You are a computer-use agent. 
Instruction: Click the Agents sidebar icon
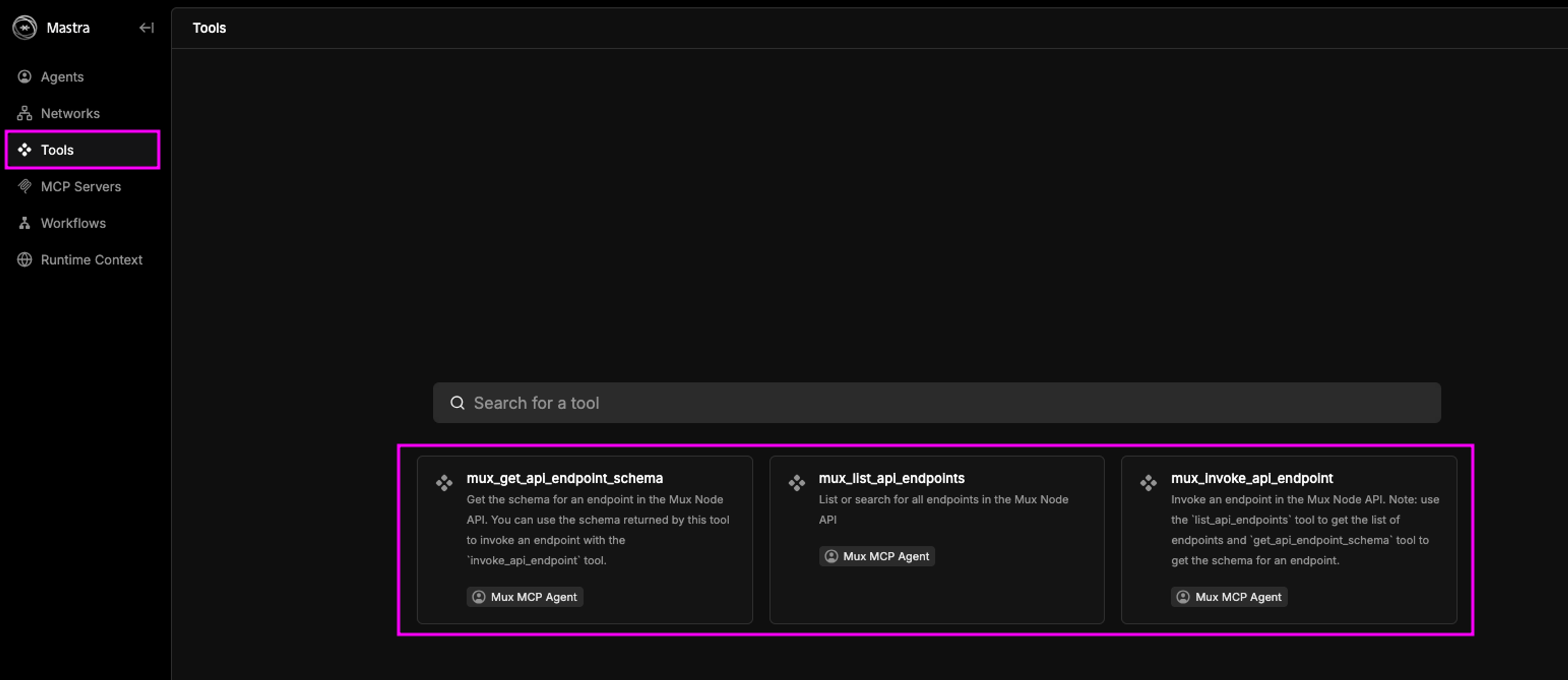(24, 77)
